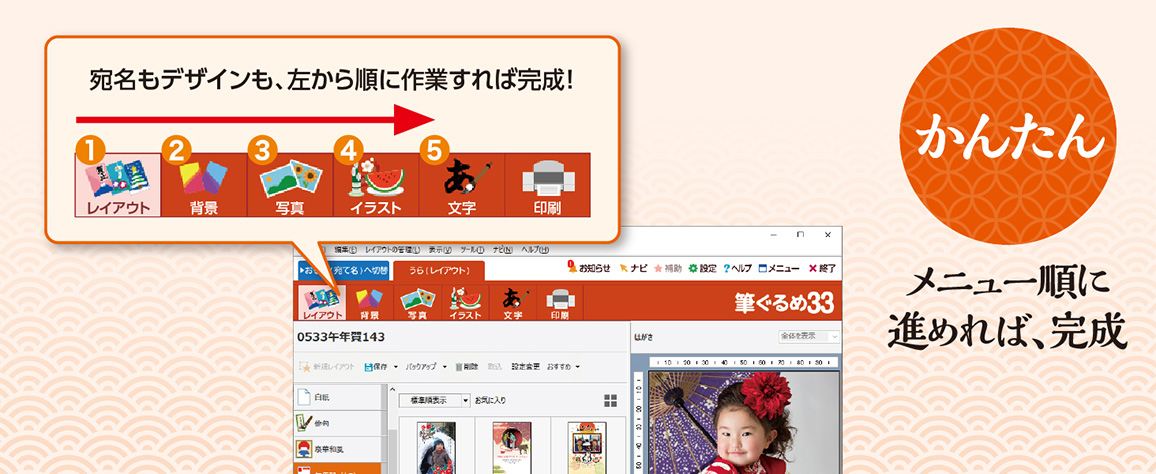The width and height of the screenshot is (1156, 474).
Task: Open 設定 gear settings
Action: click(x=701, y=268)
